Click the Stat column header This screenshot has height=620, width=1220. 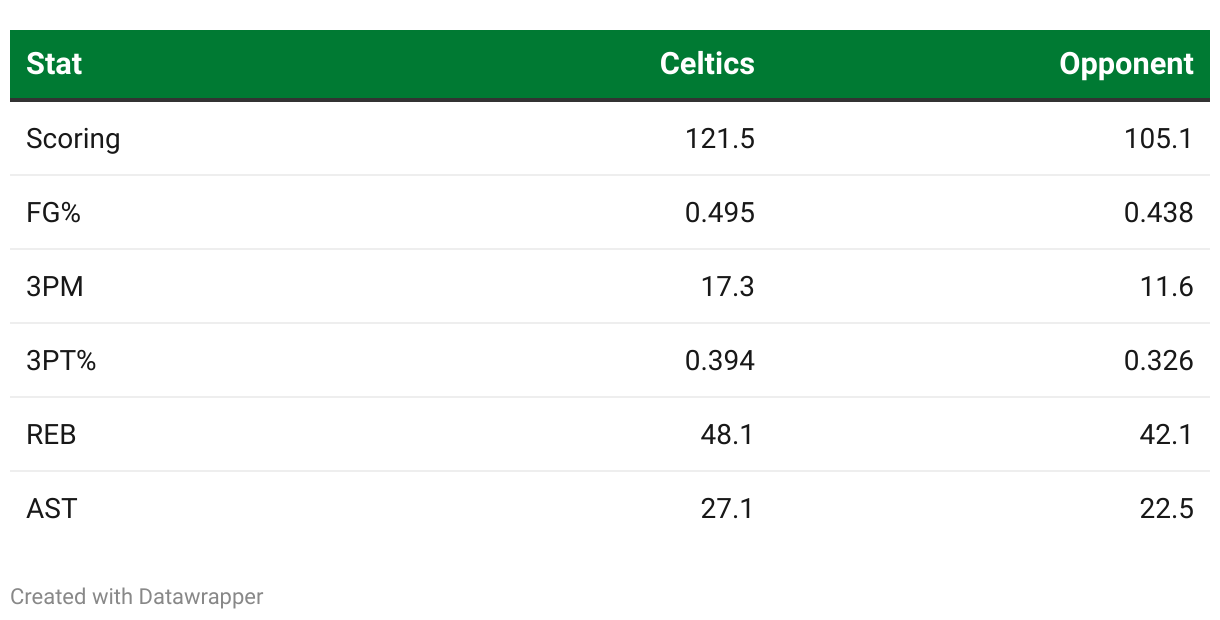coord(54,64)
